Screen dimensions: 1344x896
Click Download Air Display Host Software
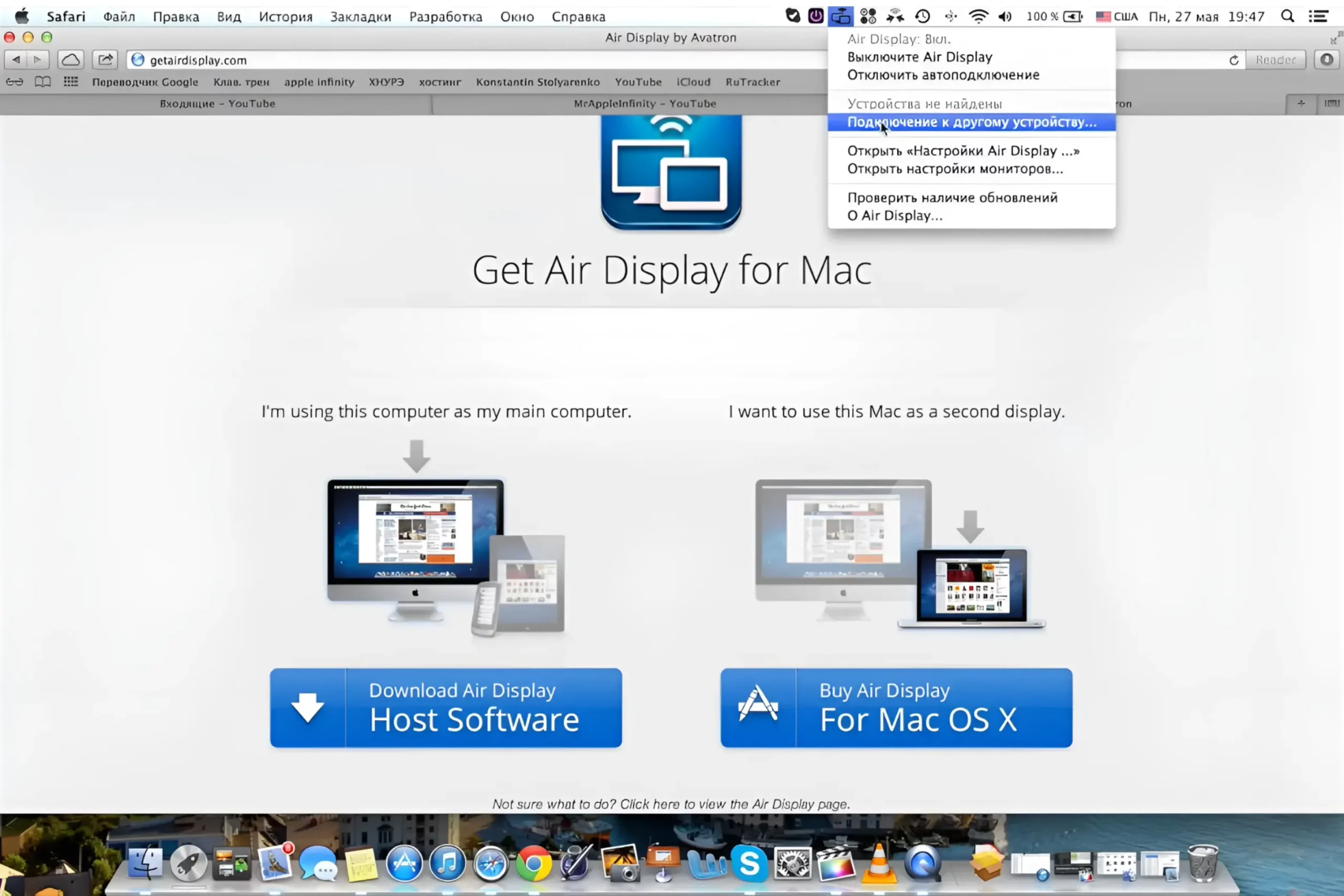(446, 708)
